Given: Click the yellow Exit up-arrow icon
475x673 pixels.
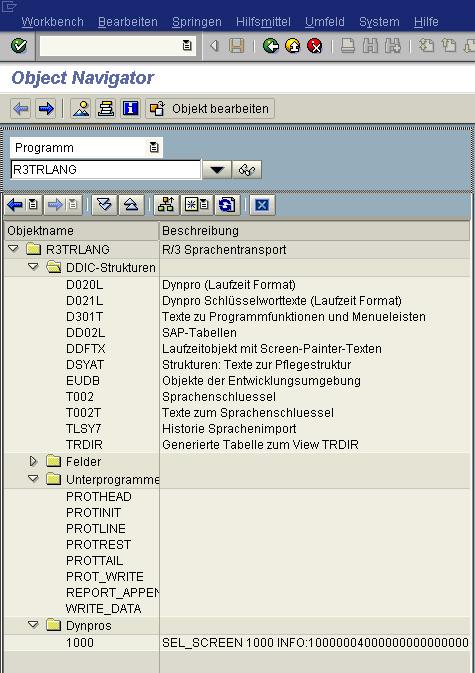Looking at the screenshot, I should click(x=293, y=45).
